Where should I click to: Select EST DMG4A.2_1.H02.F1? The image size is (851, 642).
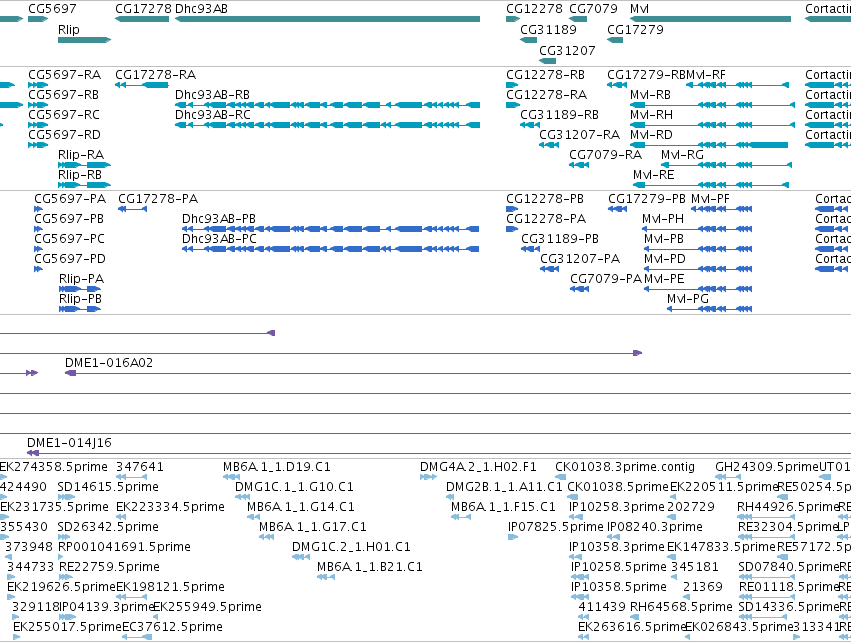click(x=428, y=477)
